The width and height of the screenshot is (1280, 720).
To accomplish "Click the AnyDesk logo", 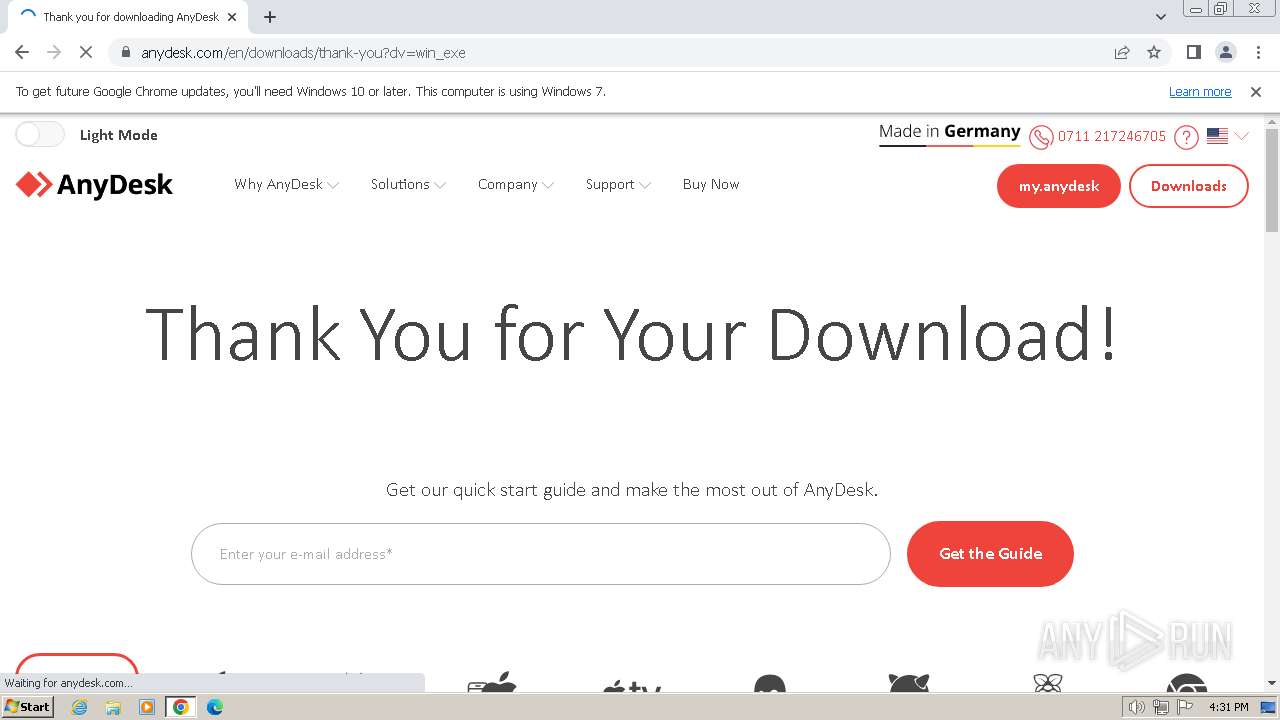I will [95, 185].
